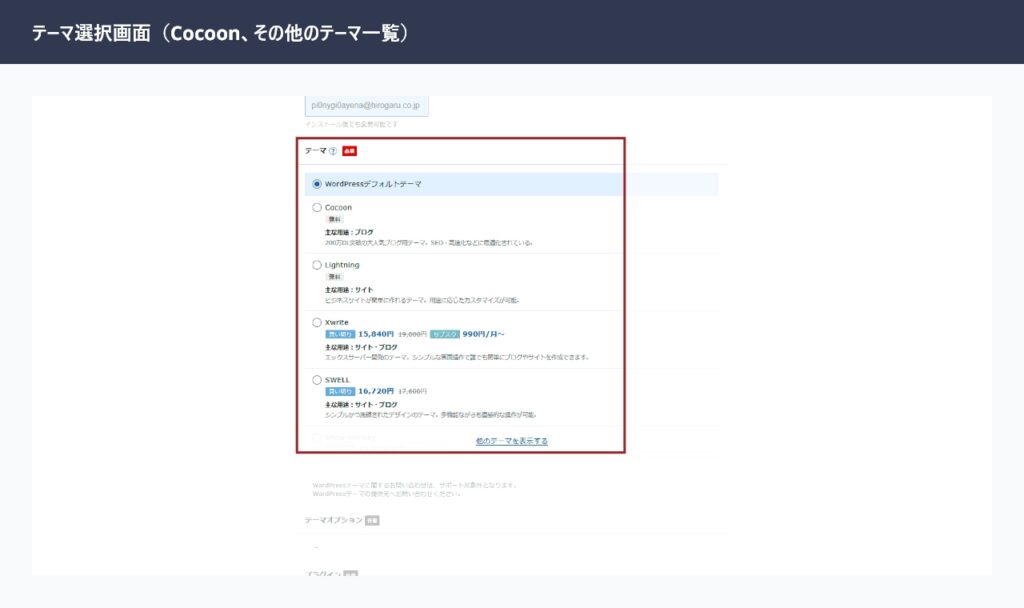Click the Xwrite theme name
Image resolution: width=1024 pixels, height=608 pixels.
click(x=337, y=323)
